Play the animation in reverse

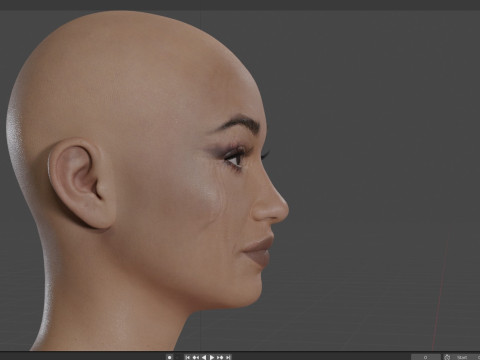204,357
